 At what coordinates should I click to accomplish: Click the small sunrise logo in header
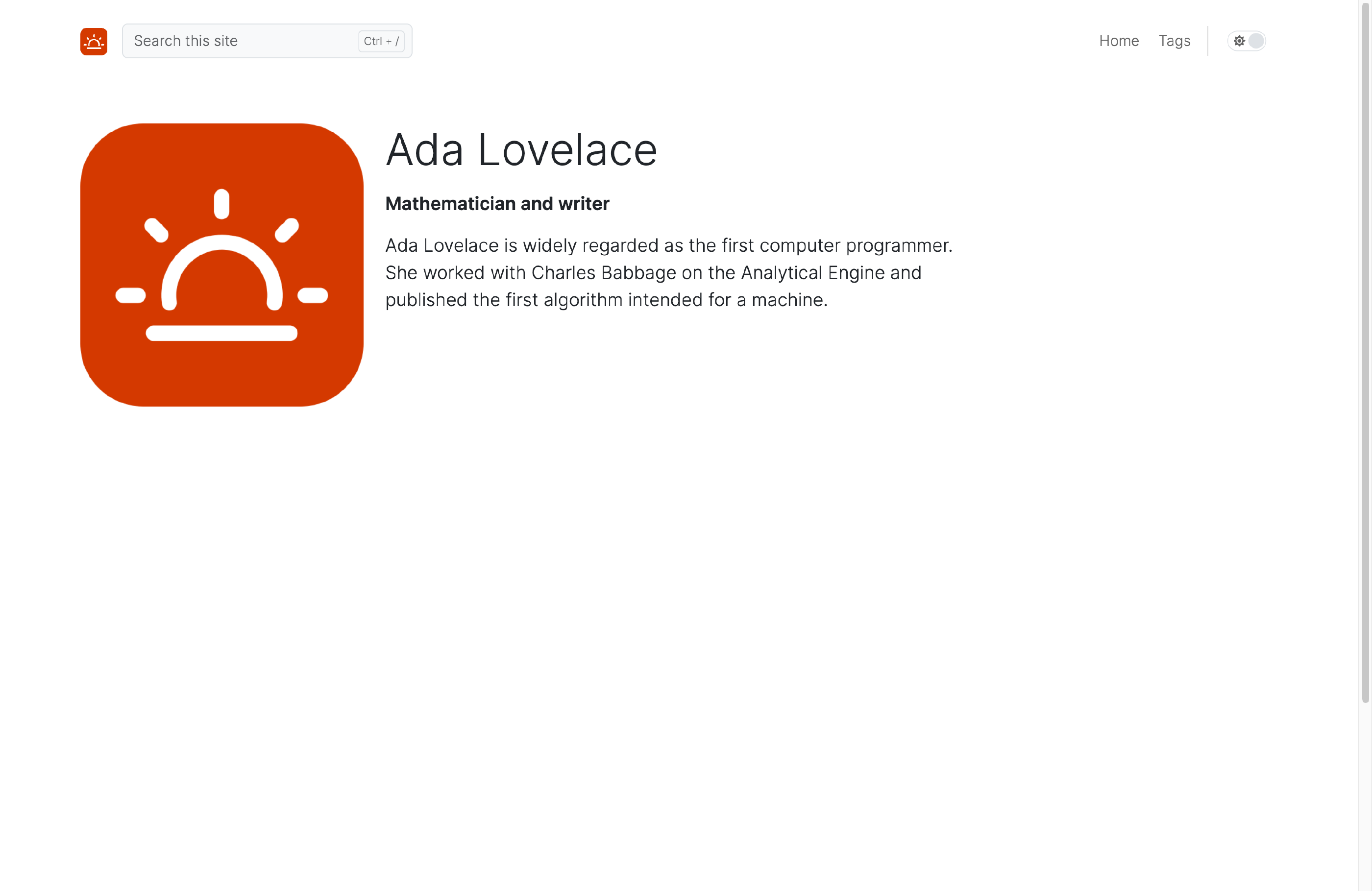coord(94,41)
